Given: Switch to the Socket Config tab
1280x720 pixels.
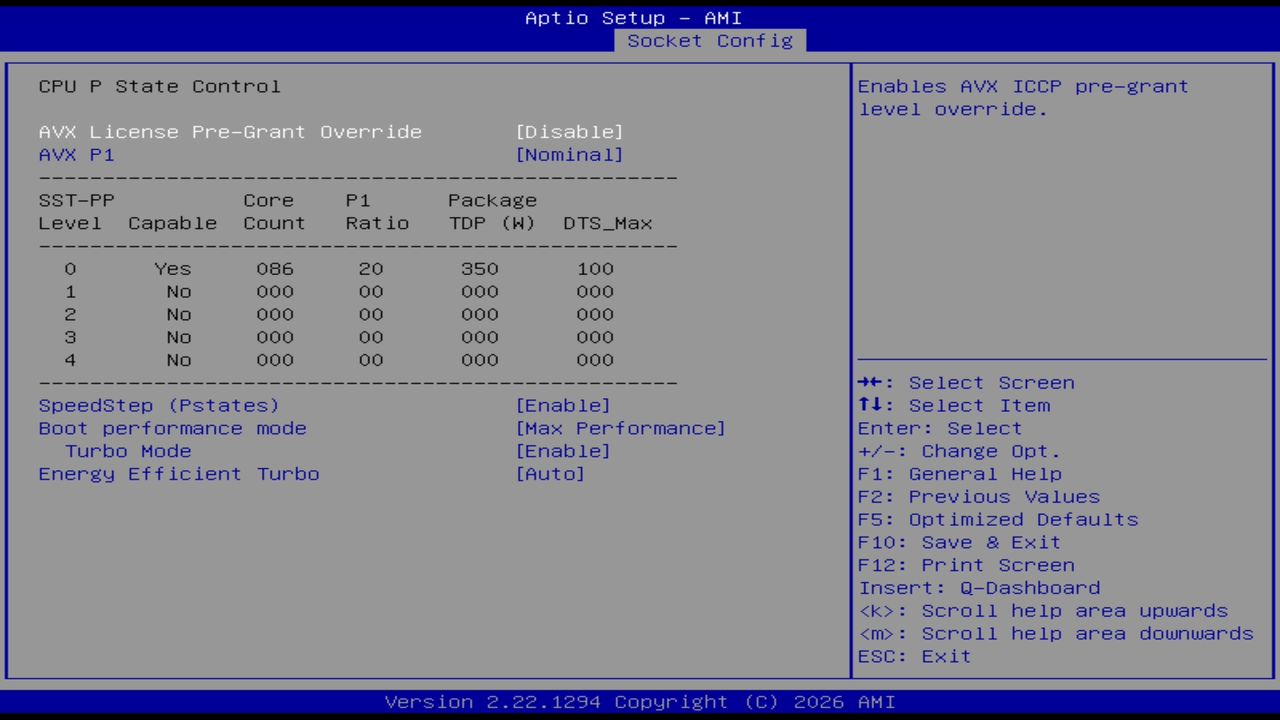Looking at the screenshot, I should coord(709,40).
